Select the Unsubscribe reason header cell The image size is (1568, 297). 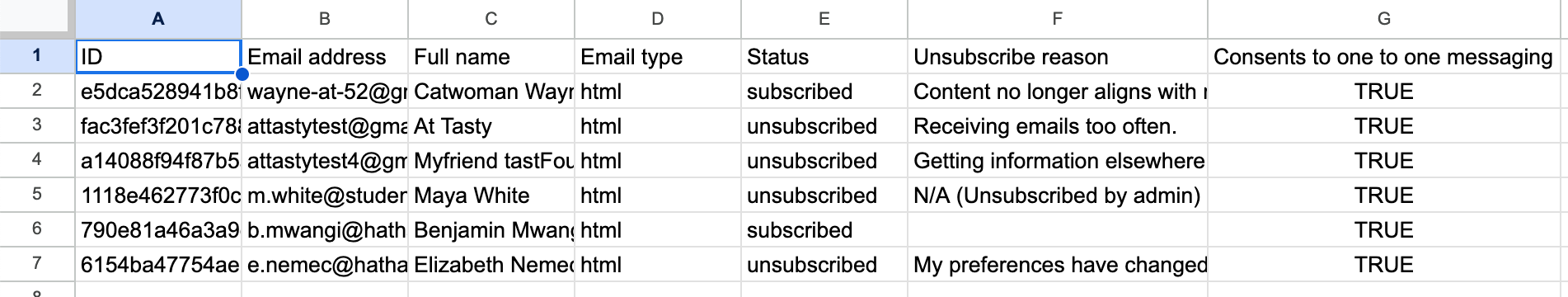click(1057, 57)
